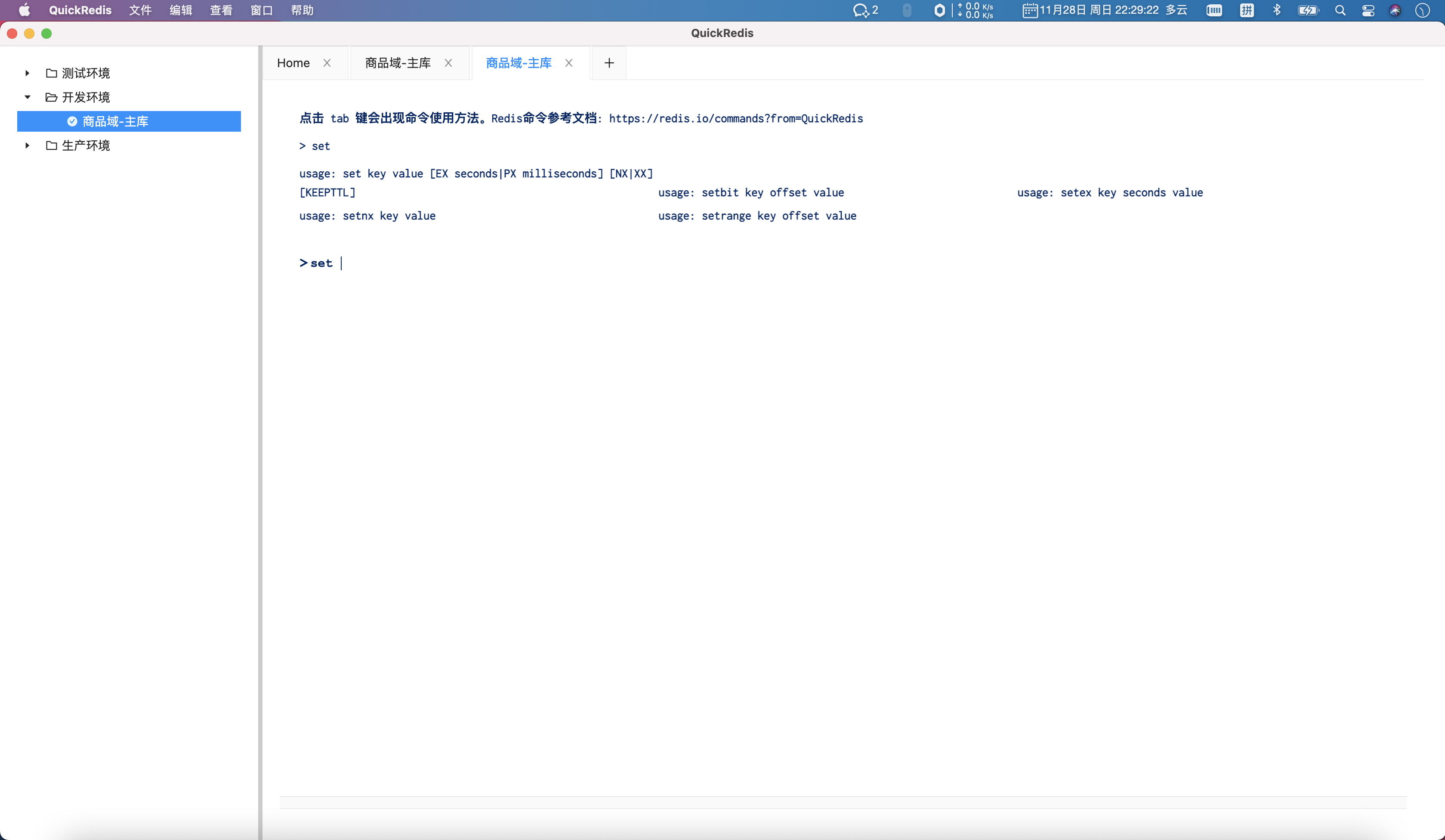Click the Bluetooth icon in menu bar
This screenshot has width=1445, height=840.
coord(1276,10)
